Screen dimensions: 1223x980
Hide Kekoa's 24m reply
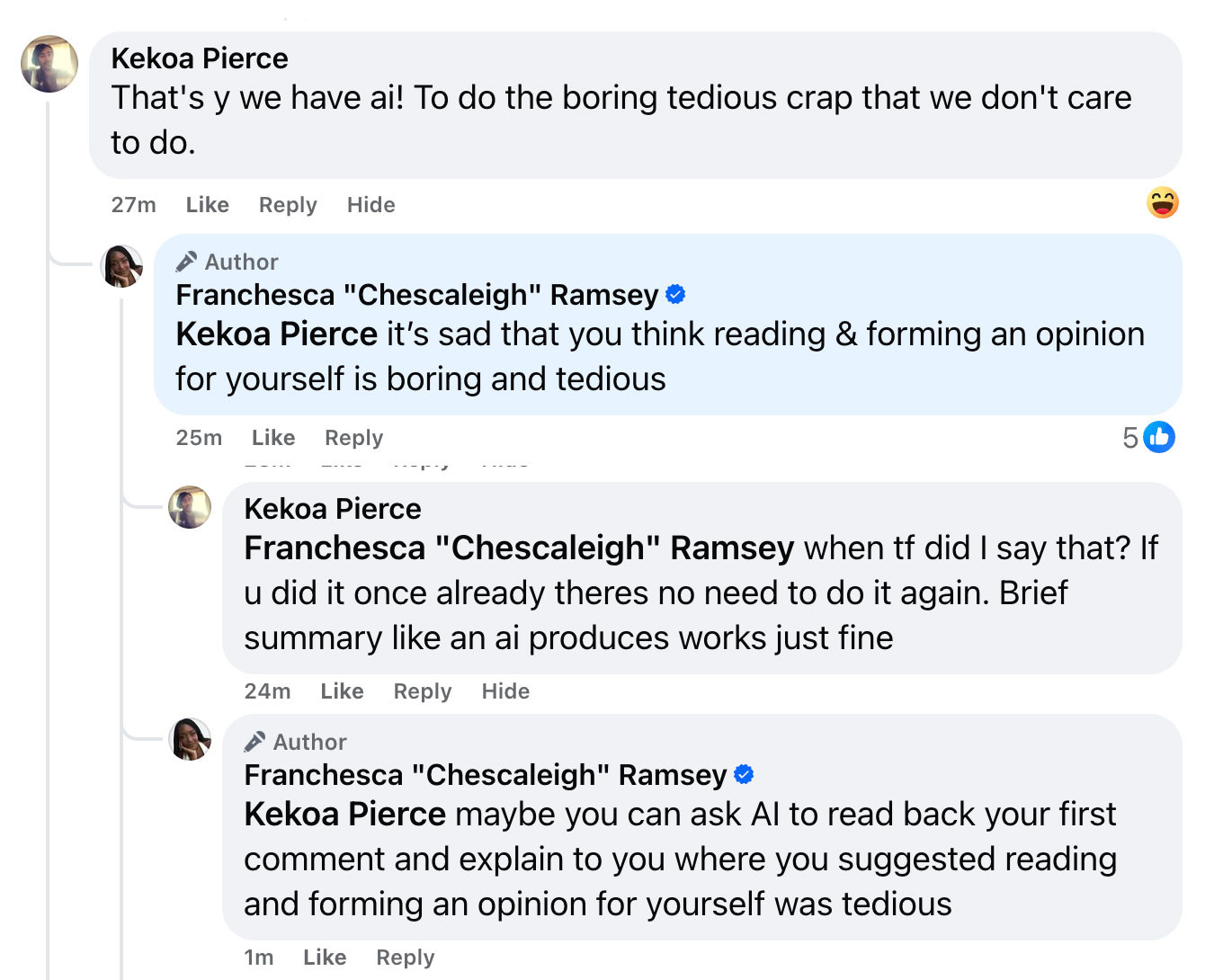[505, 691]
